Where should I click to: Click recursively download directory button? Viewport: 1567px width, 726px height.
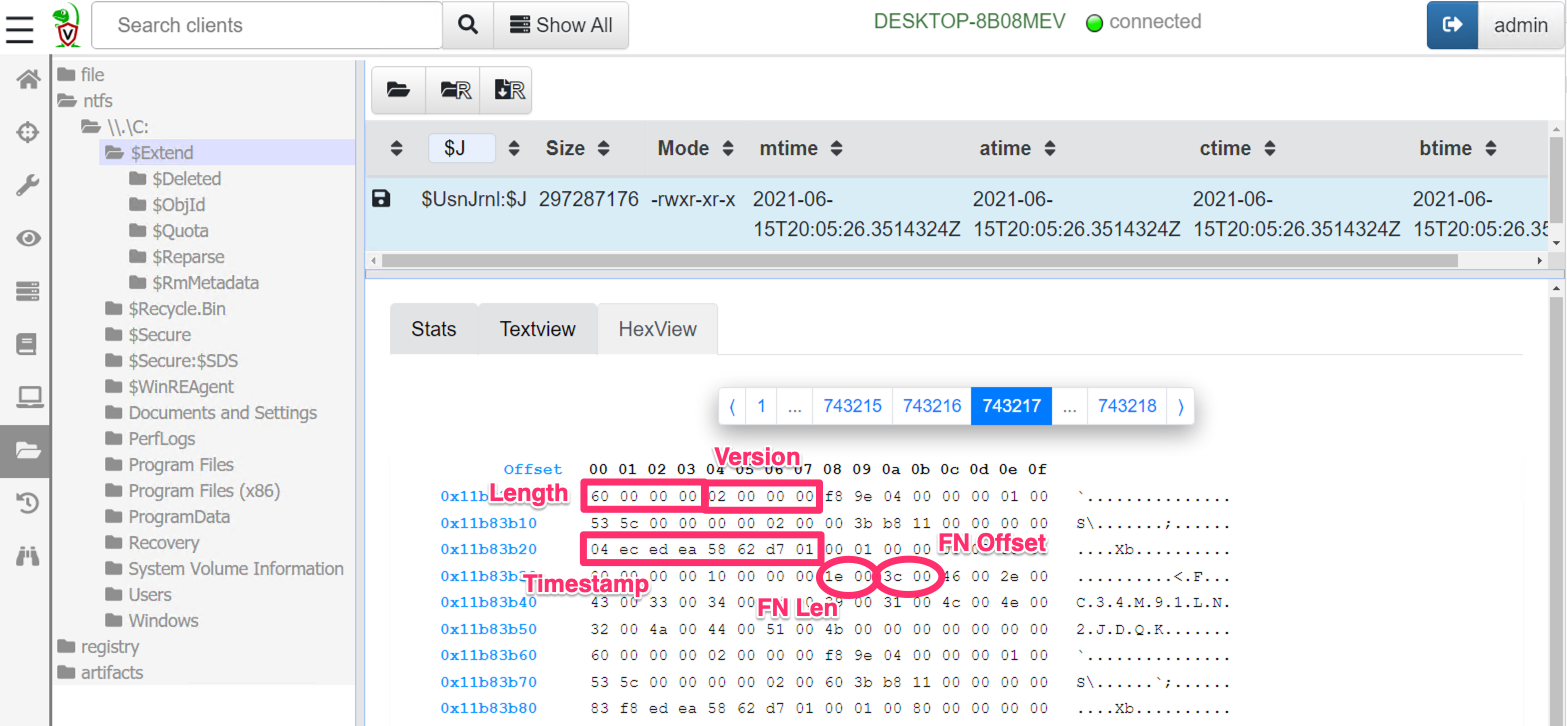[x=507, y=91]
